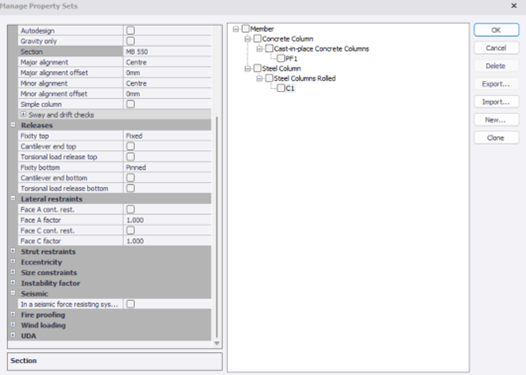The height and width of the screenshot is (375, 526).
Task: Change Fixity bottom value Pinned
Action: [167, 167]
